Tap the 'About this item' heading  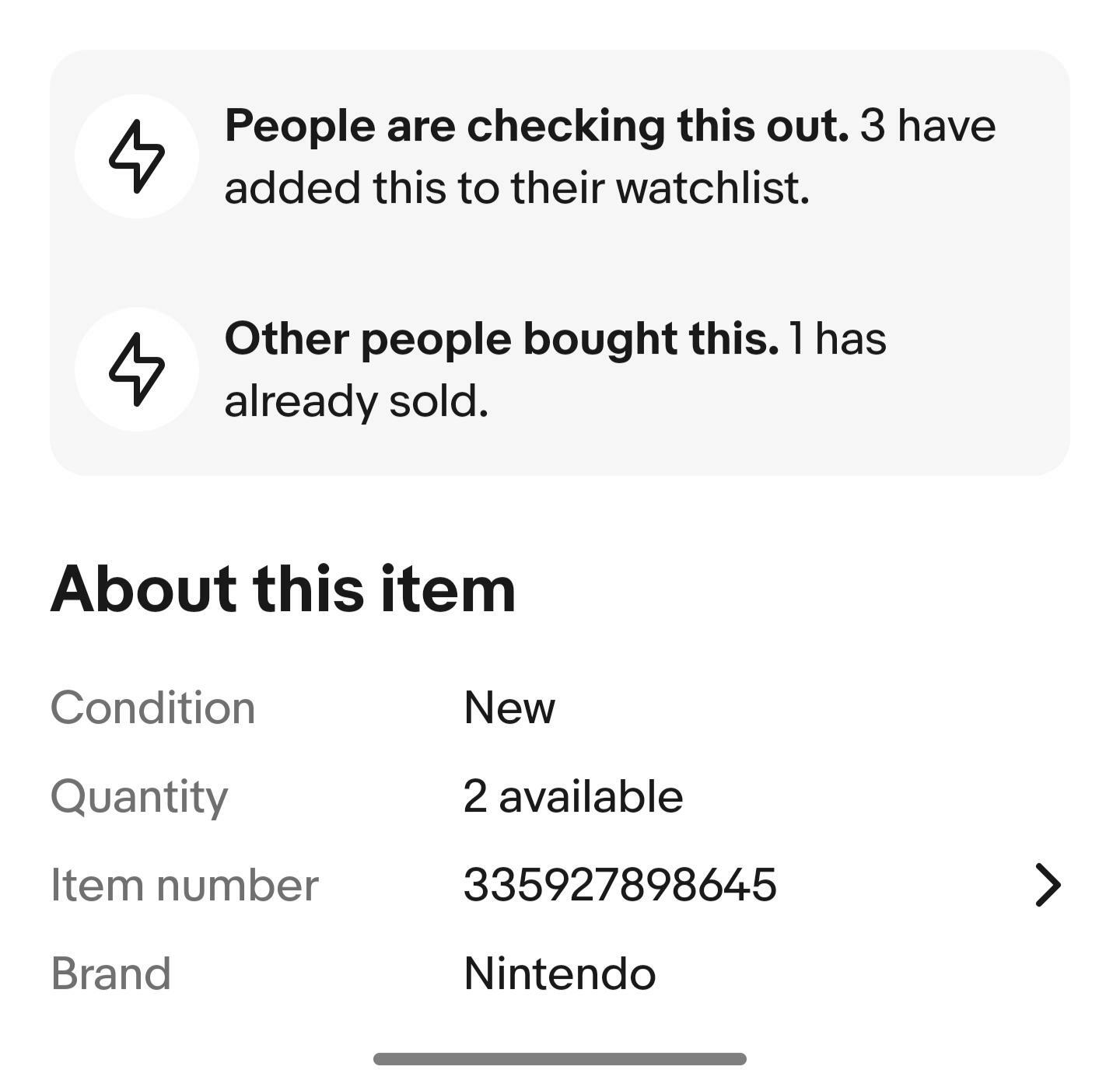point(283,589)
